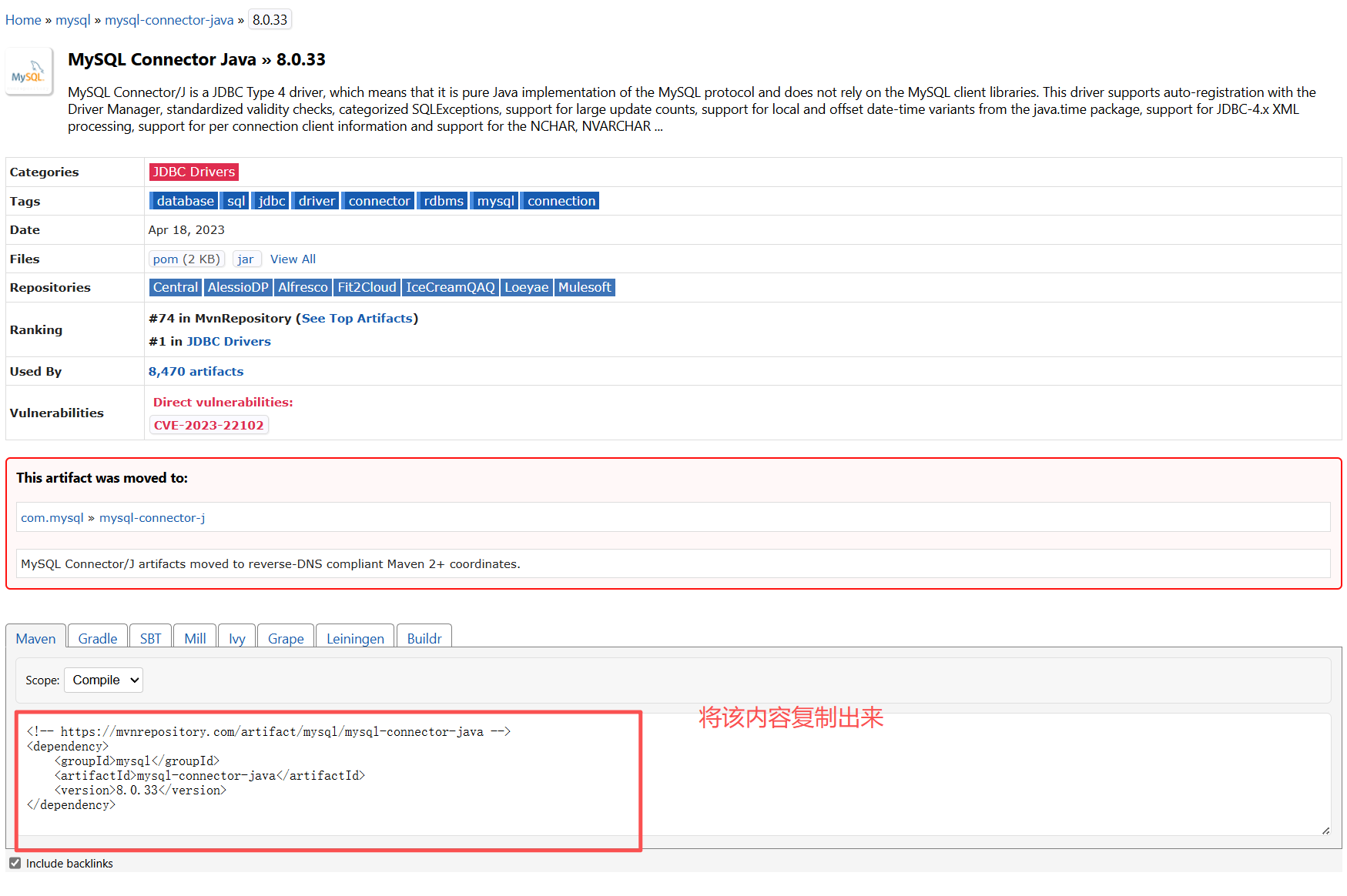Open the JDBC Drivers category badge
This screenshot has width=1347, height=896.
click(x=194, y=172)
